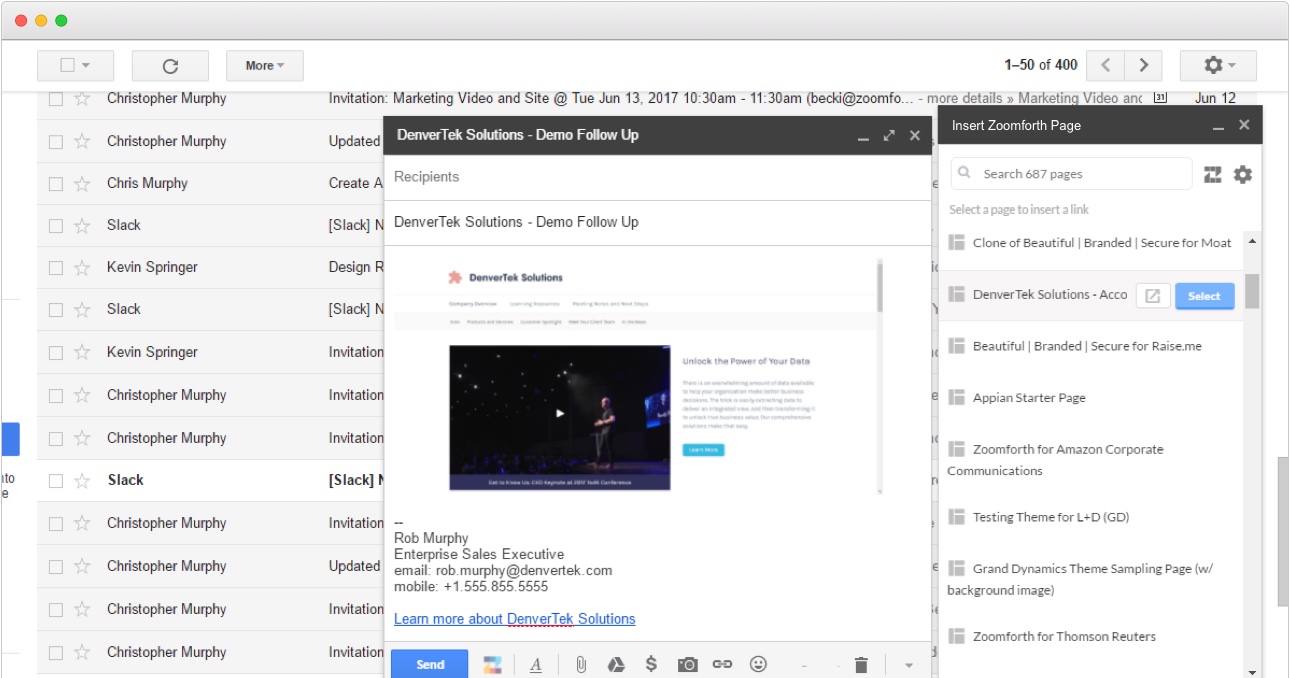Send the DenverTek follow up email
The height and width of the screenshot is (678, 1290).
tap(429, 664)
